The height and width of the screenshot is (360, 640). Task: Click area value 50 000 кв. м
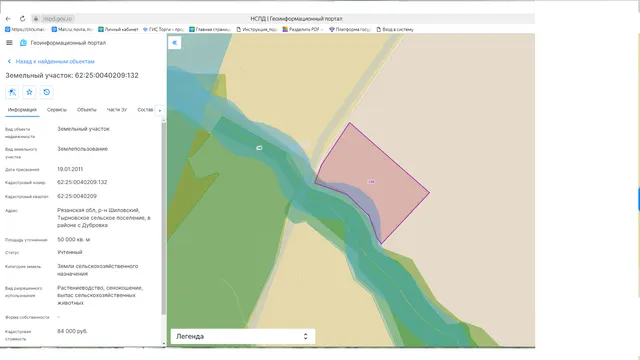pos(73,240)
